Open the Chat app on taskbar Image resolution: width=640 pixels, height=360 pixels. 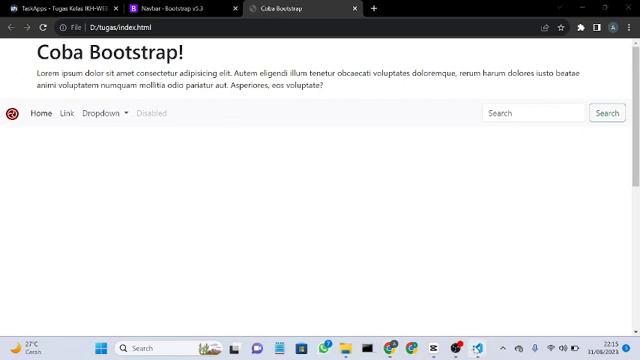(257, 349)
